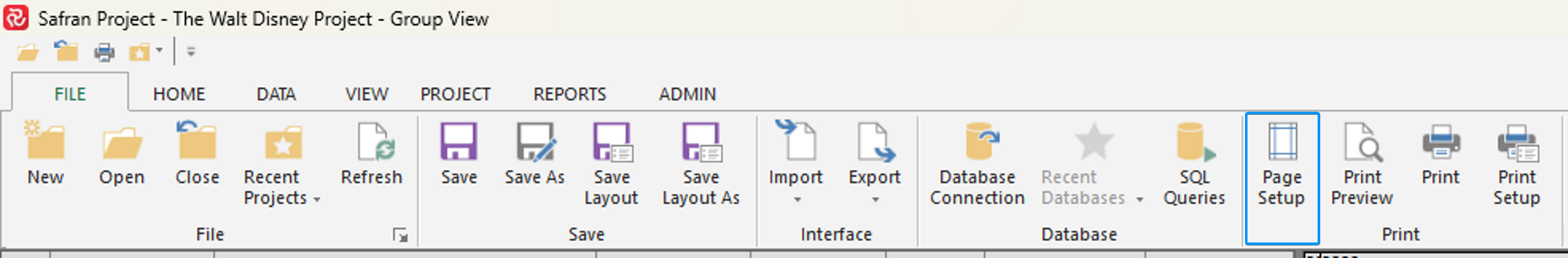1568x258 pixels.
Task: Switch to the HOME ribbon tab
Action: pos(179,94)
